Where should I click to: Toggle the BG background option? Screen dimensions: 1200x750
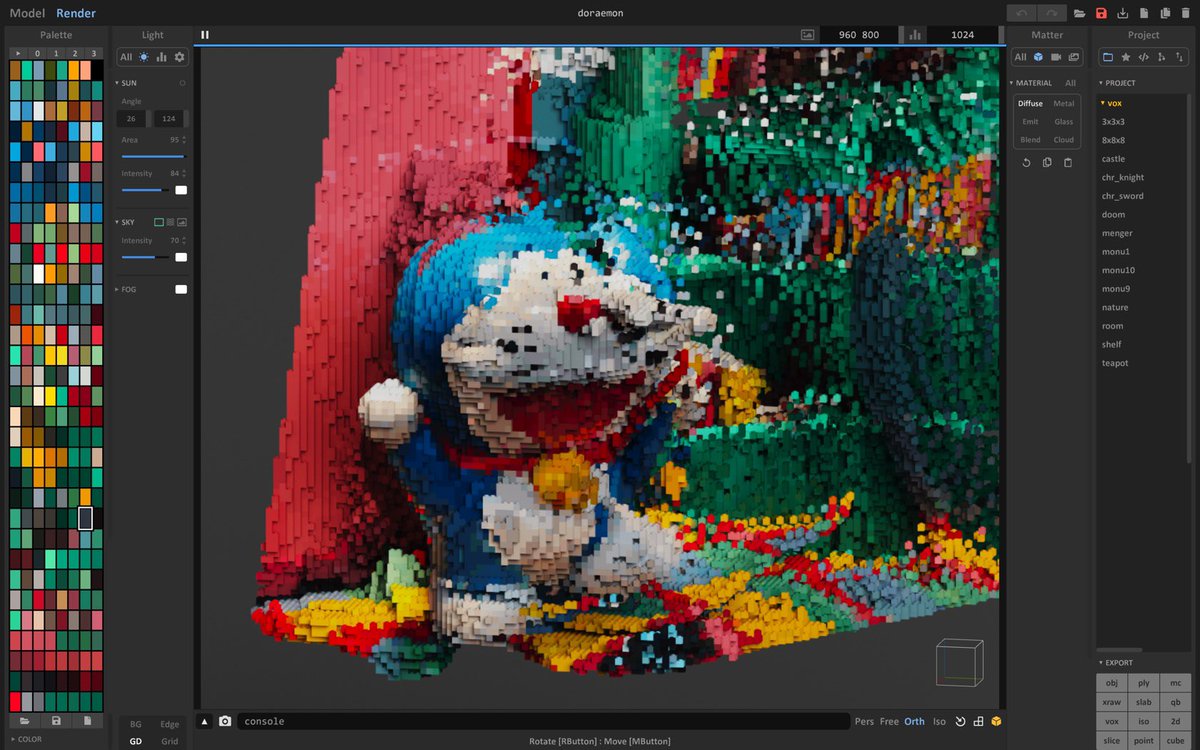click(x=136, y=724)
